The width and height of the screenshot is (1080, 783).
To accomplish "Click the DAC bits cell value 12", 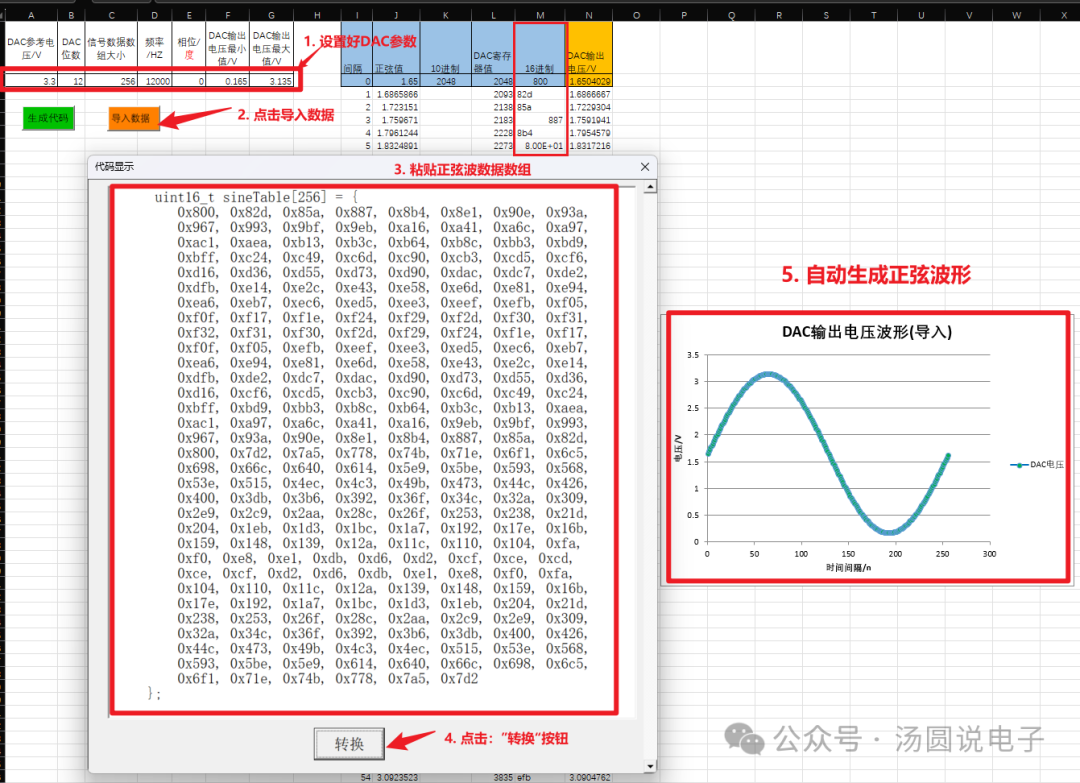I will (x=71, y=81).
